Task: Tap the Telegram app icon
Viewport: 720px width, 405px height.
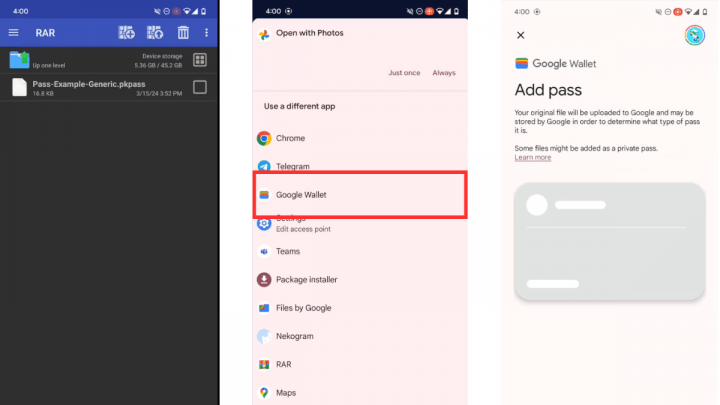Action: 264,166
